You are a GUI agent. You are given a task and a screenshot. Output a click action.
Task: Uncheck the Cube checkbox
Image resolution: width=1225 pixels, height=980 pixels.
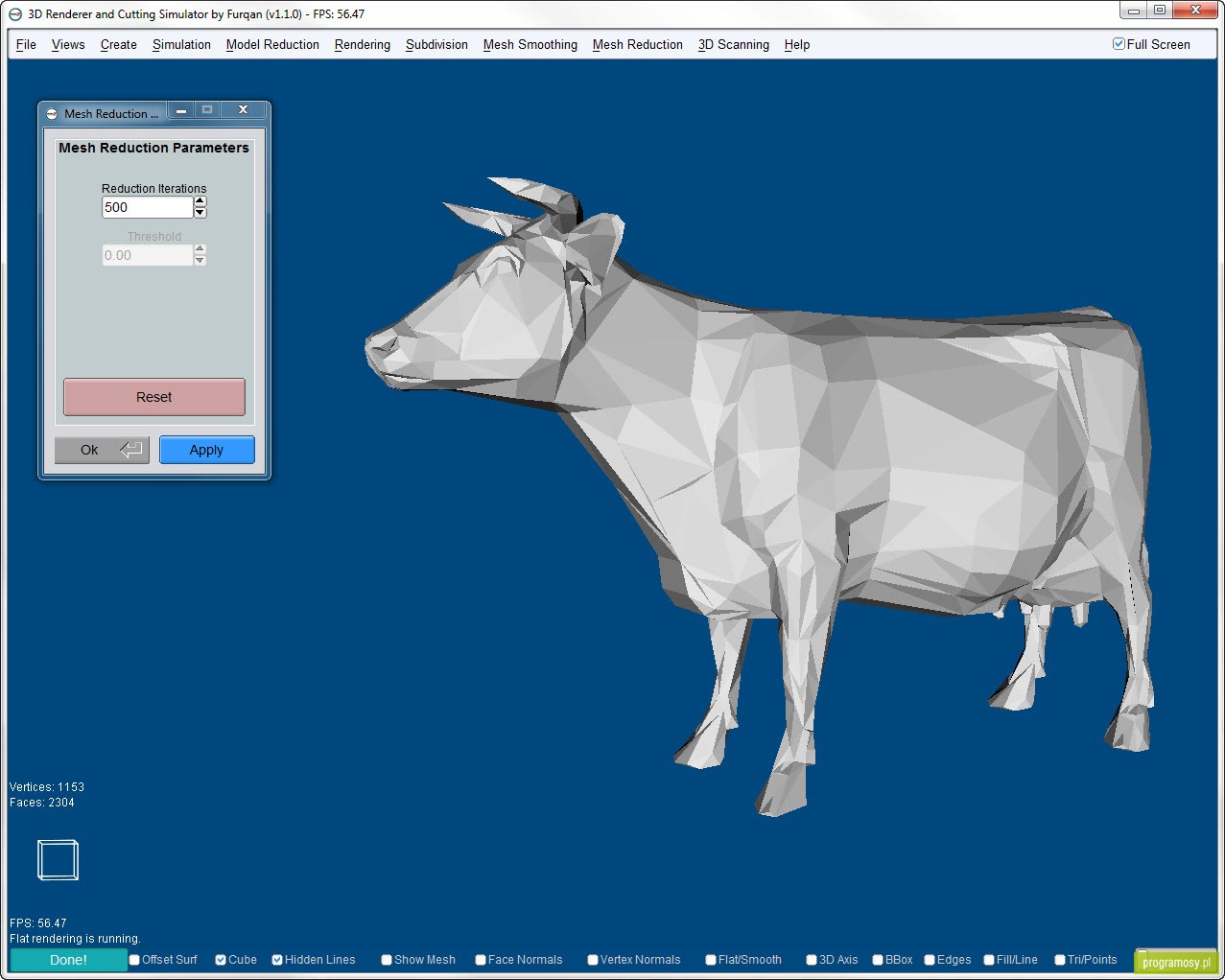221,960
